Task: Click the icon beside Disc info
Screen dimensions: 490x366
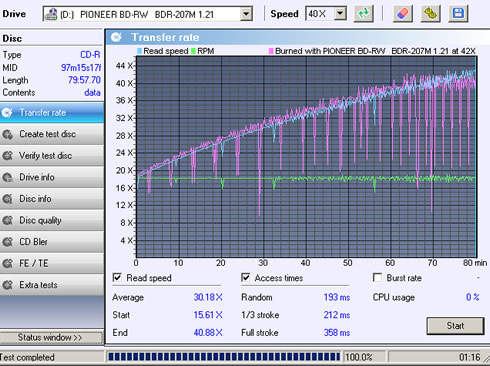Action: point(7,199)
